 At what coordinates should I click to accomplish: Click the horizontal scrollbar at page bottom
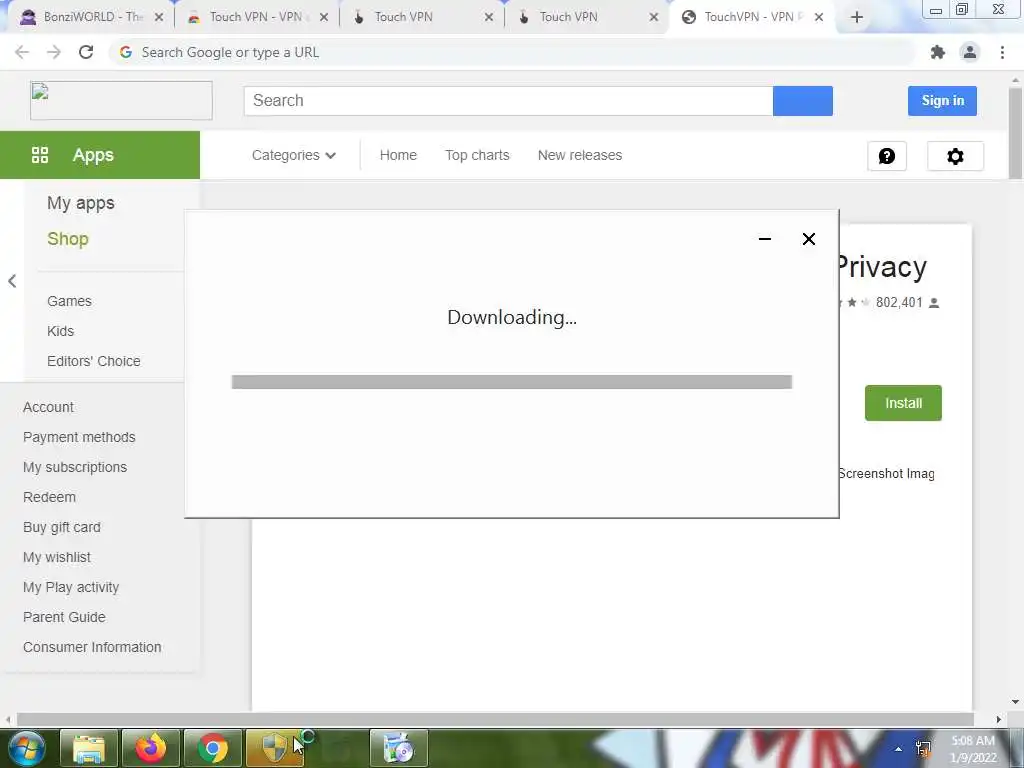pos(495,719)
